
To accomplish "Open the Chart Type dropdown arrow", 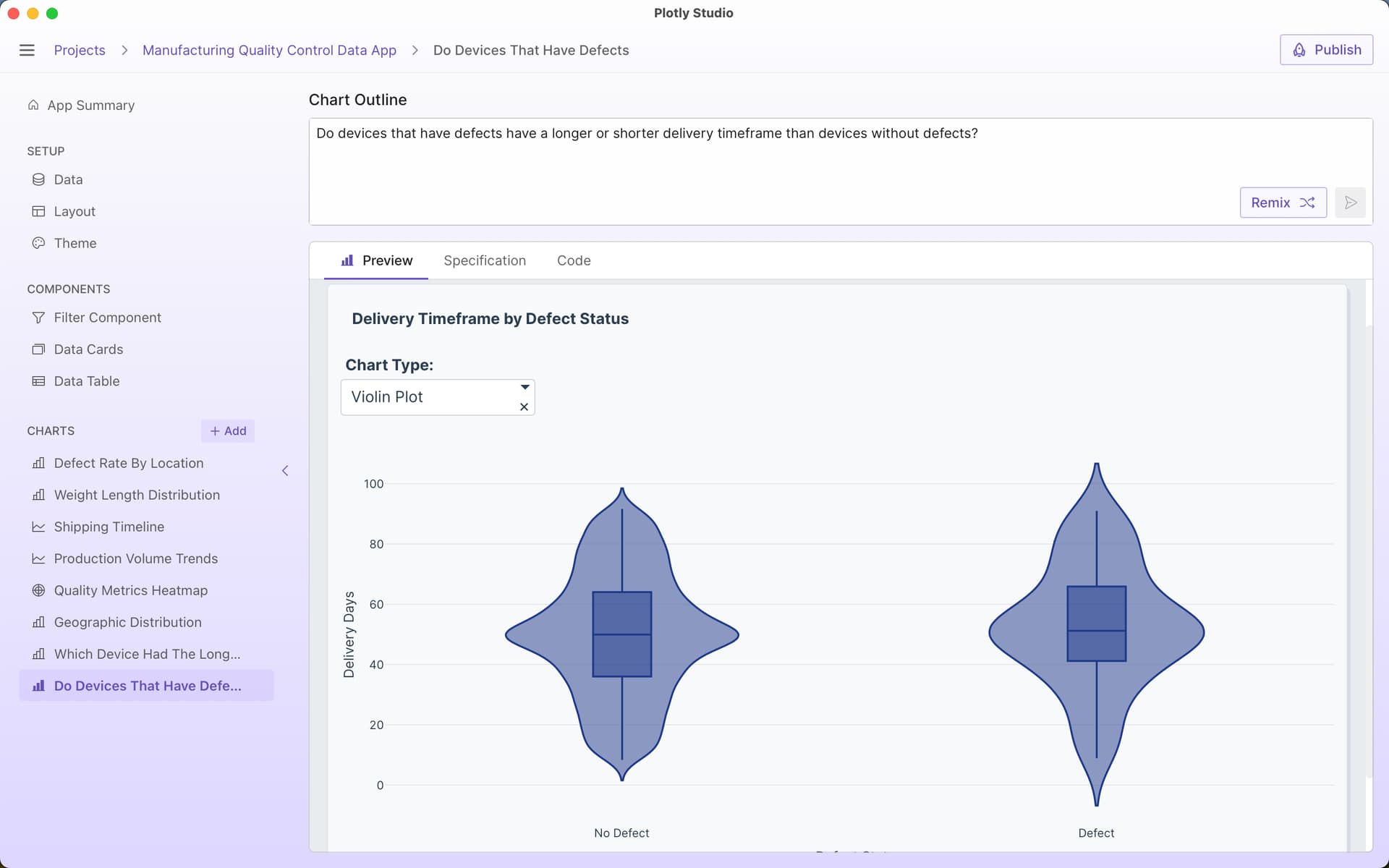I will [524, 387].
